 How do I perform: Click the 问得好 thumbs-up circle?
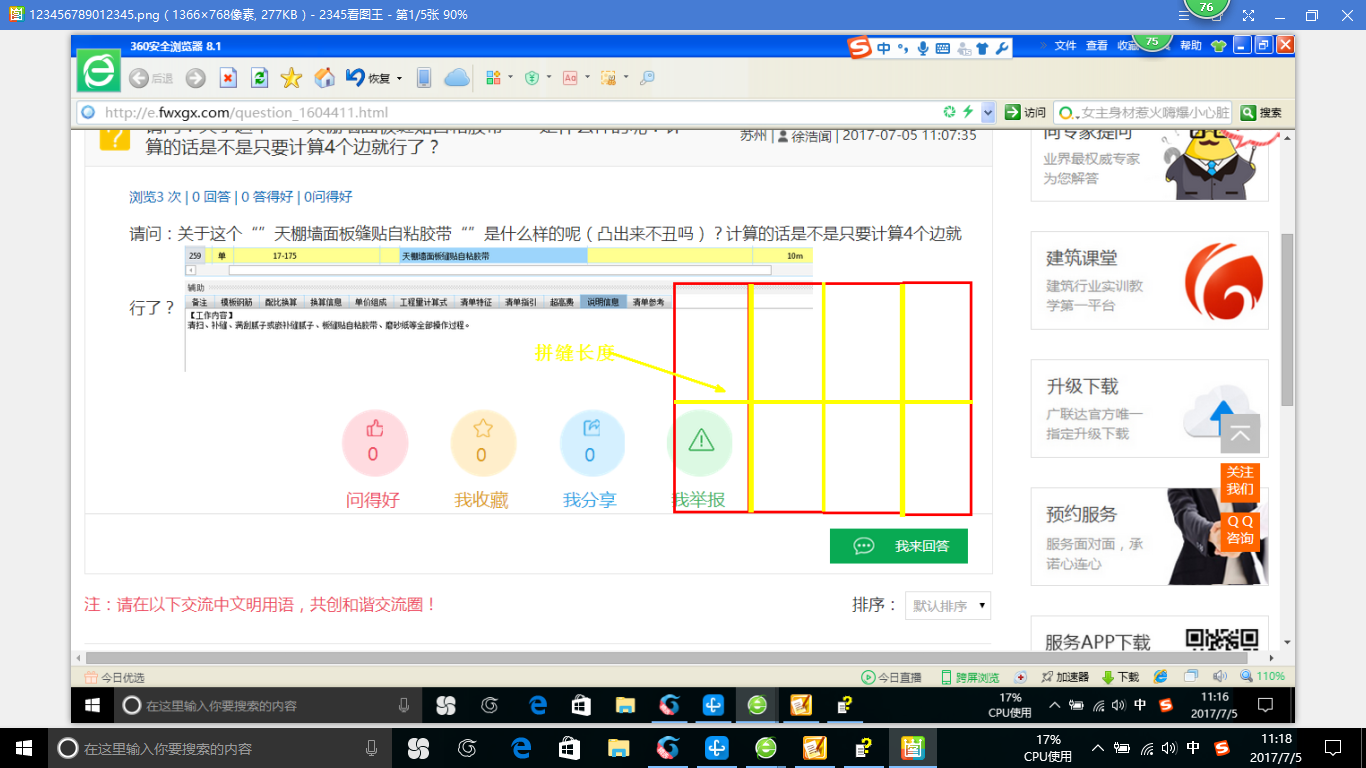373,443
